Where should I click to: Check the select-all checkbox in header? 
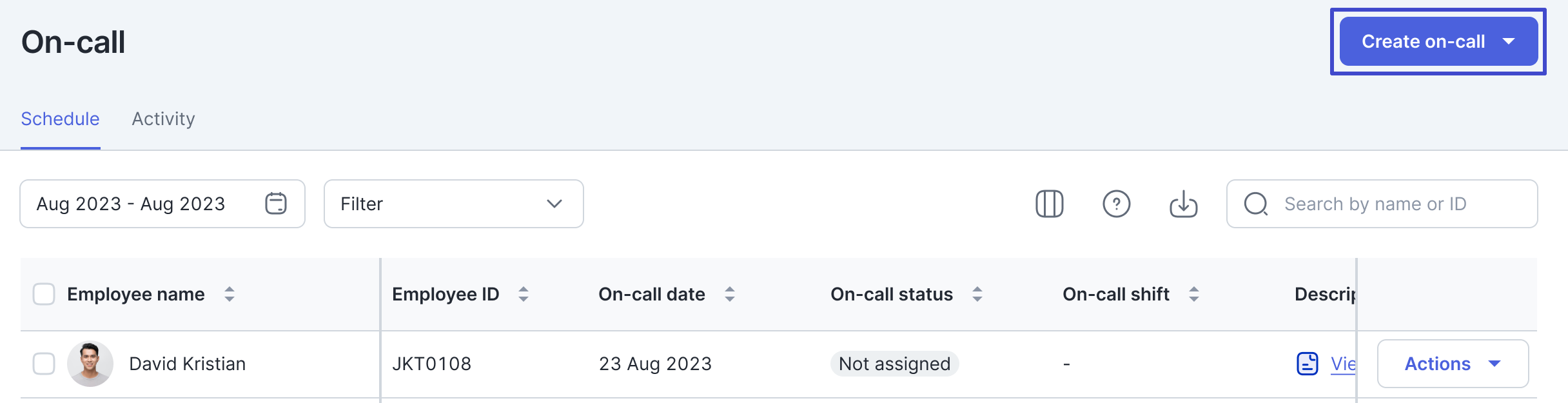point(44,294)
